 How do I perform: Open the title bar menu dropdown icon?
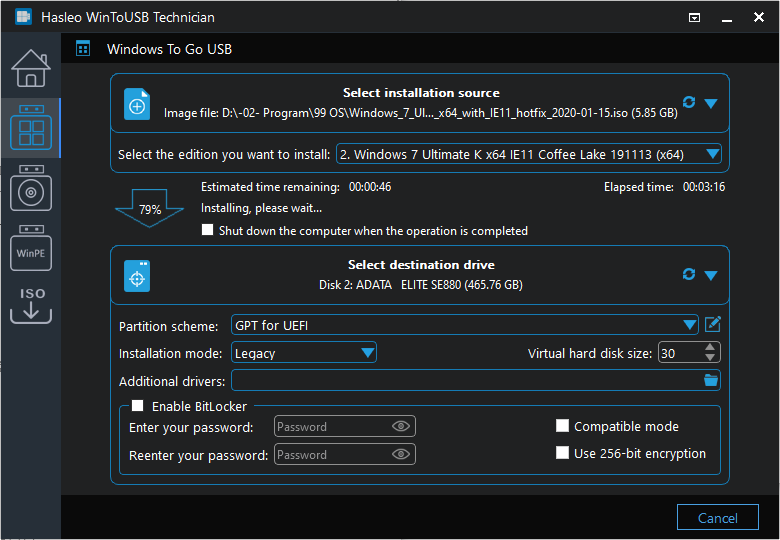point(694,18)
